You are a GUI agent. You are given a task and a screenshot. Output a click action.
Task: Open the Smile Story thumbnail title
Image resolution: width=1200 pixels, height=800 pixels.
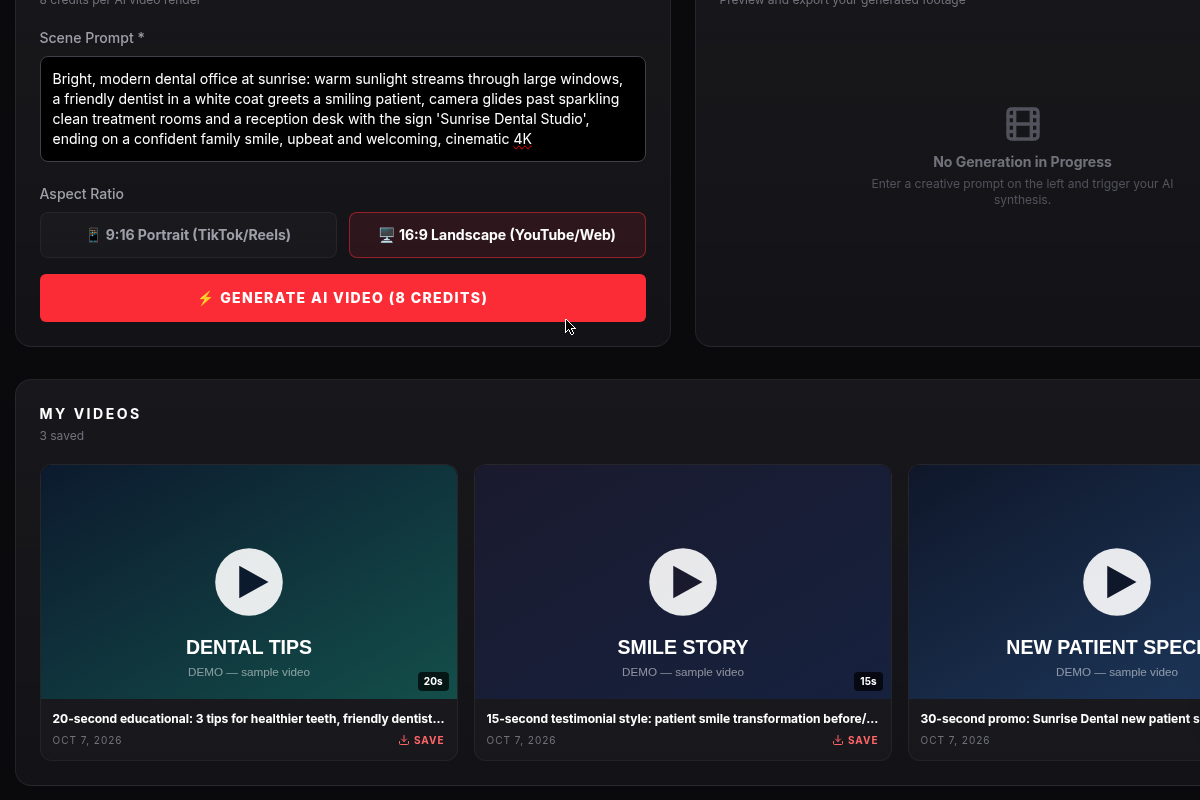[683, 647]
